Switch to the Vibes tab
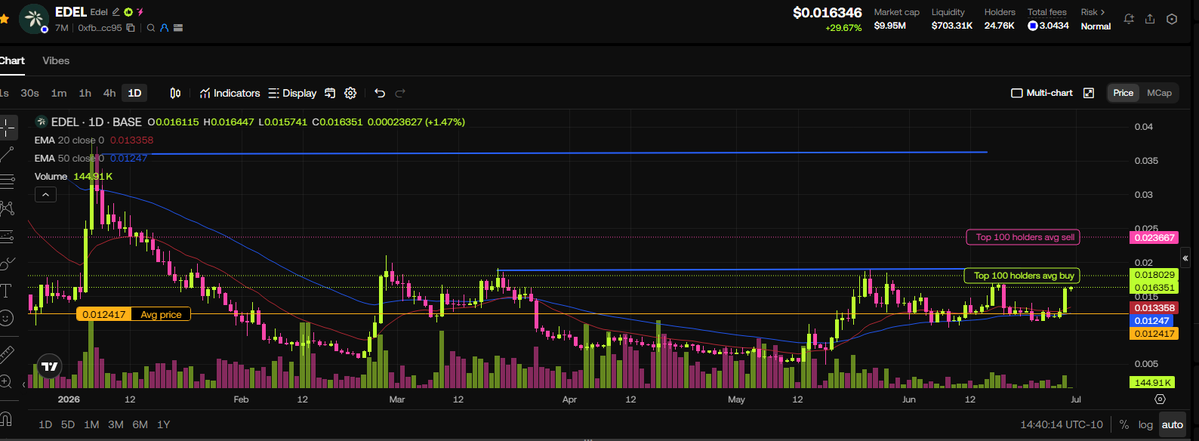 (x=56, y=60)
